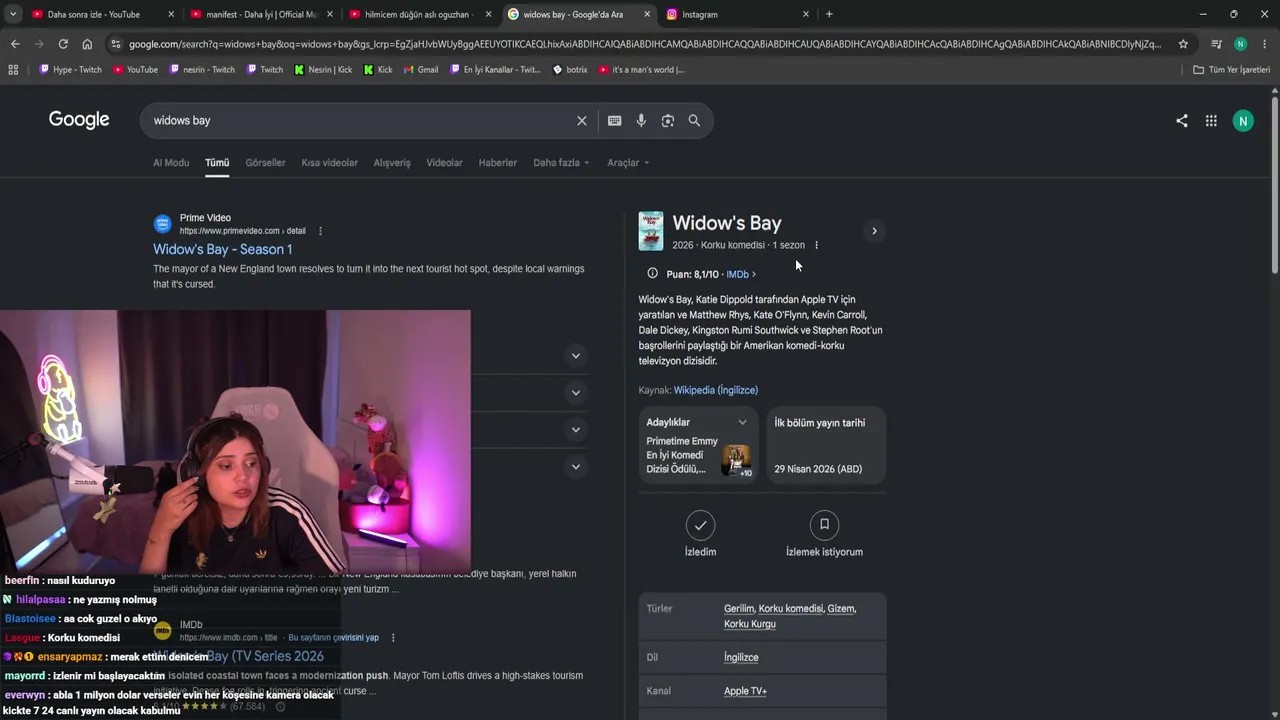Open the IMDb rating link
Screen dimensions: 1280x720
pyautogui.click(x=740, y=274)
